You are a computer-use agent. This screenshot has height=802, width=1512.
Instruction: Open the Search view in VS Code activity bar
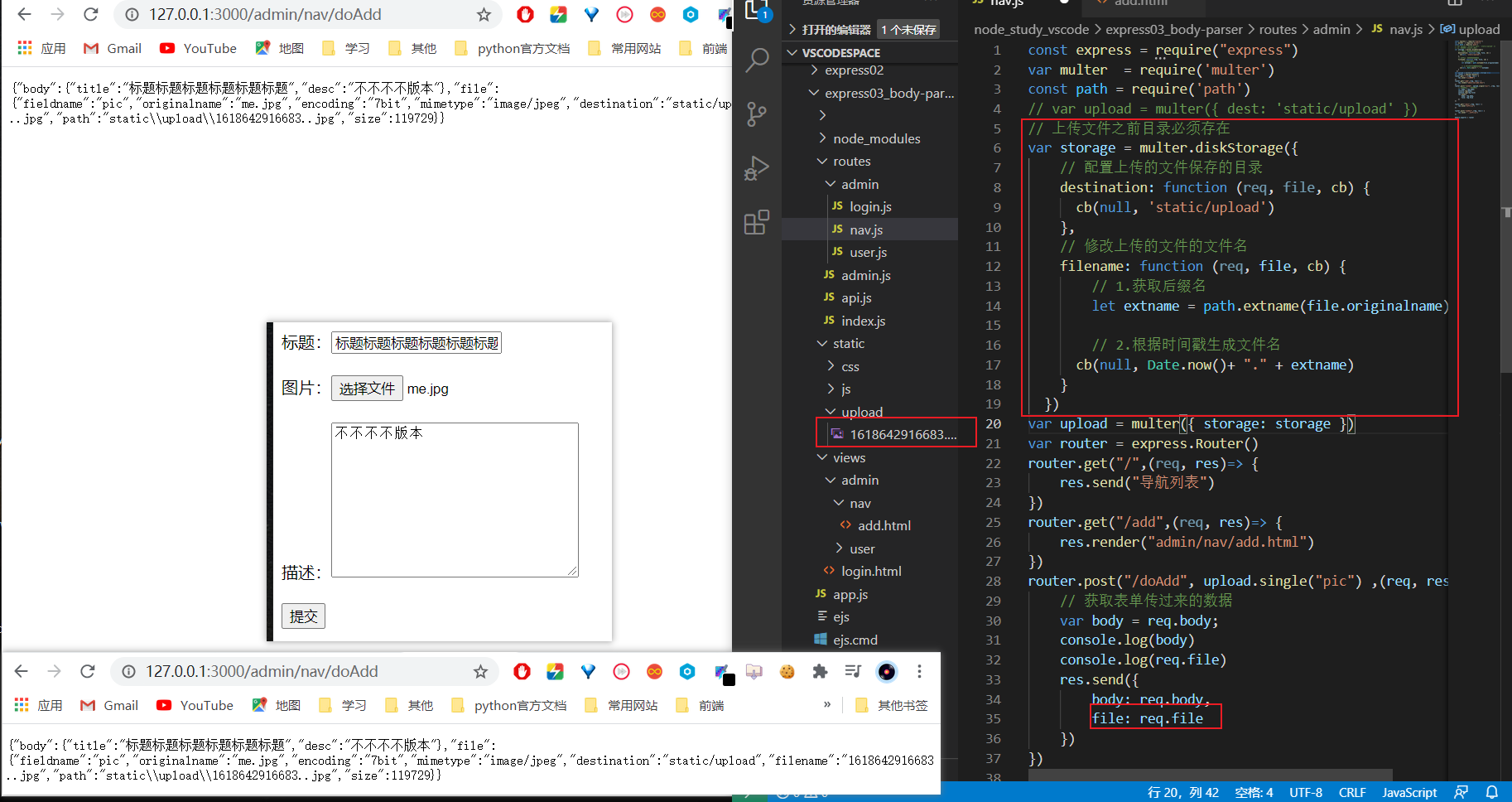coord(757,60)
